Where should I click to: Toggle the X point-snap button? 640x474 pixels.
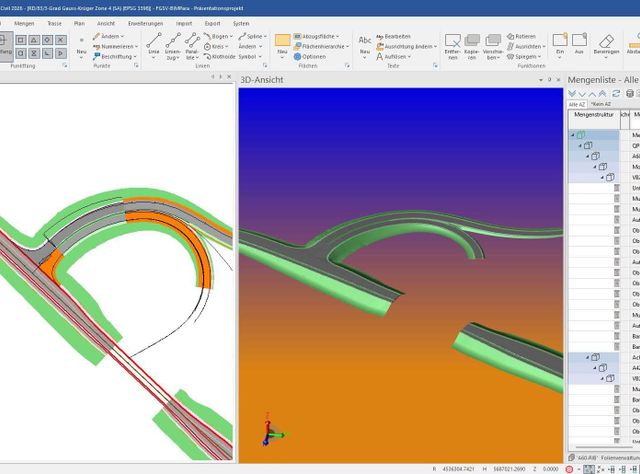tap(61, 40)
